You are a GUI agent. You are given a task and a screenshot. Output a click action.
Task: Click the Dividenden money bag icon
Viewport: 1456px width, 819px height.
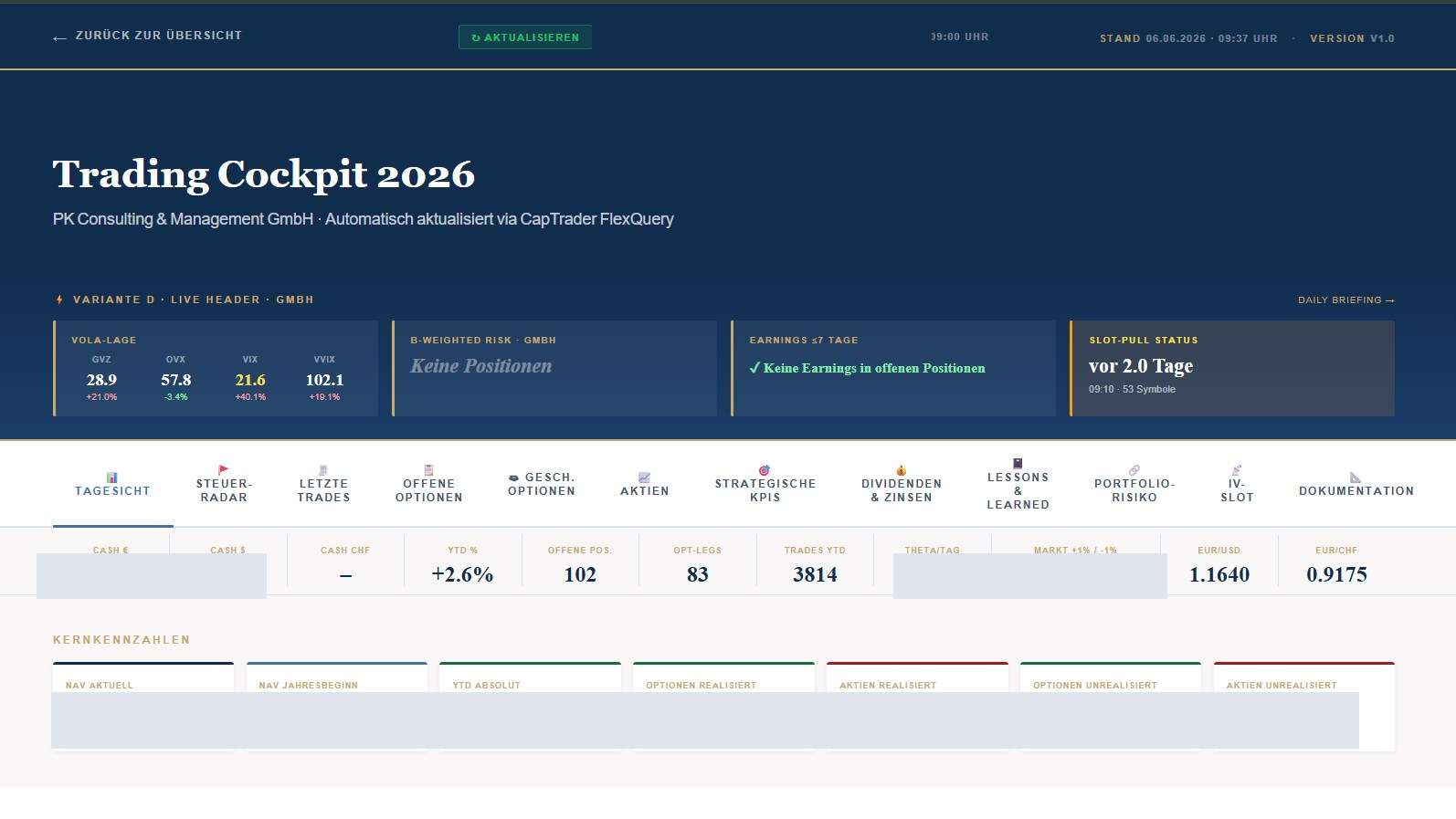[902, 470]
